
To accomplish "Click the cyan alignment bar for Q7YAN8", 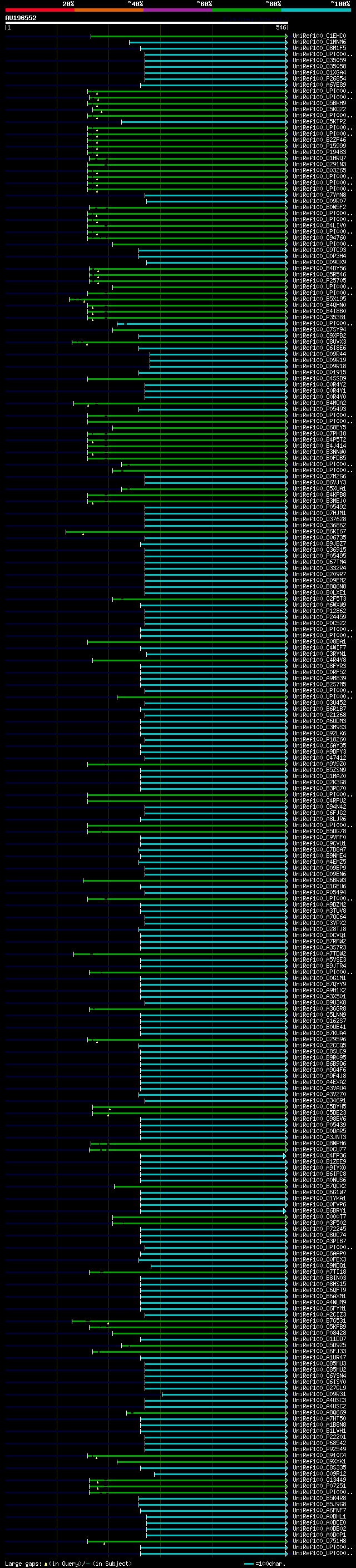I will (x=216, y=195).
